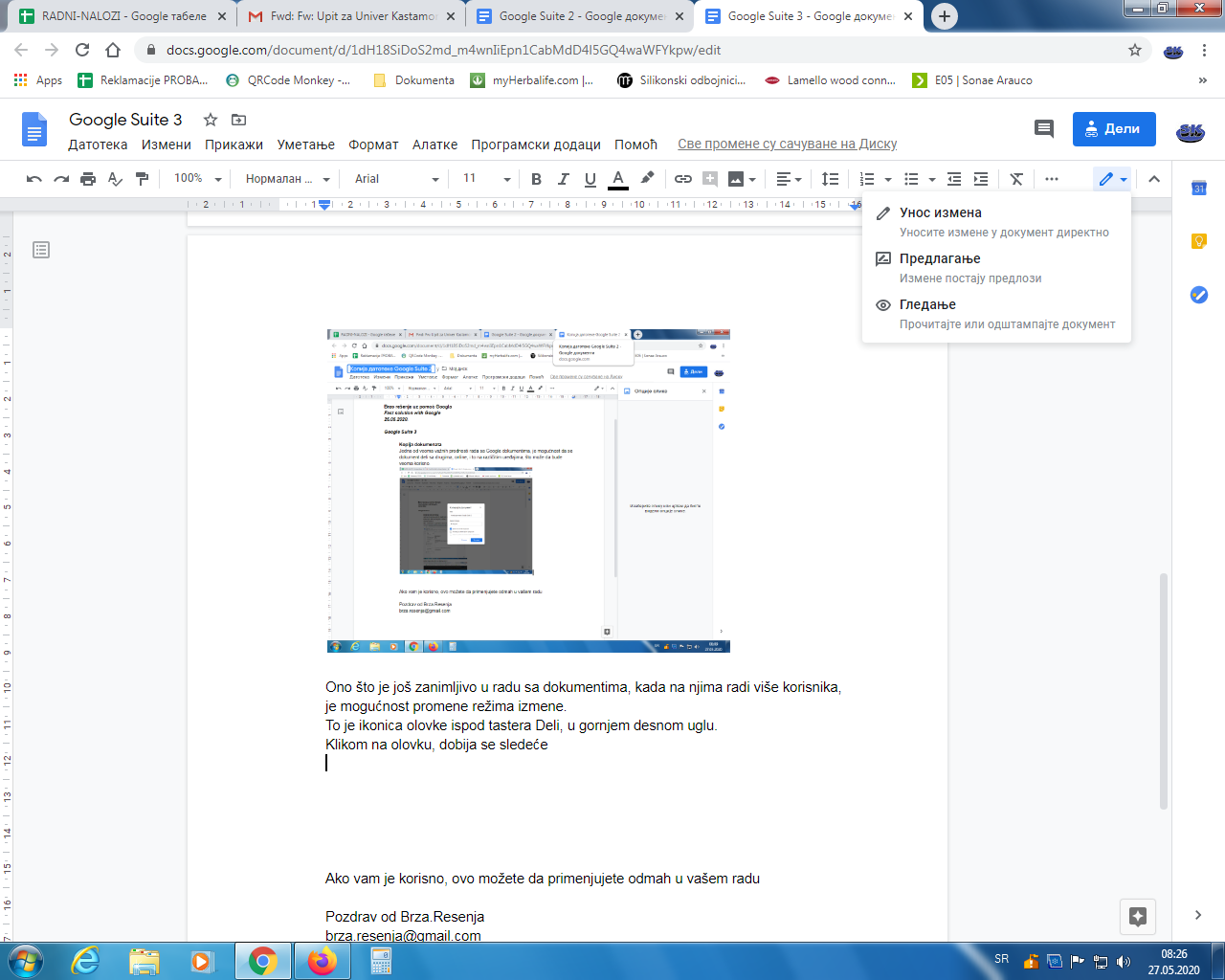Toggle italic formatting
This screenshot has width=1225, height=980.
563,179
